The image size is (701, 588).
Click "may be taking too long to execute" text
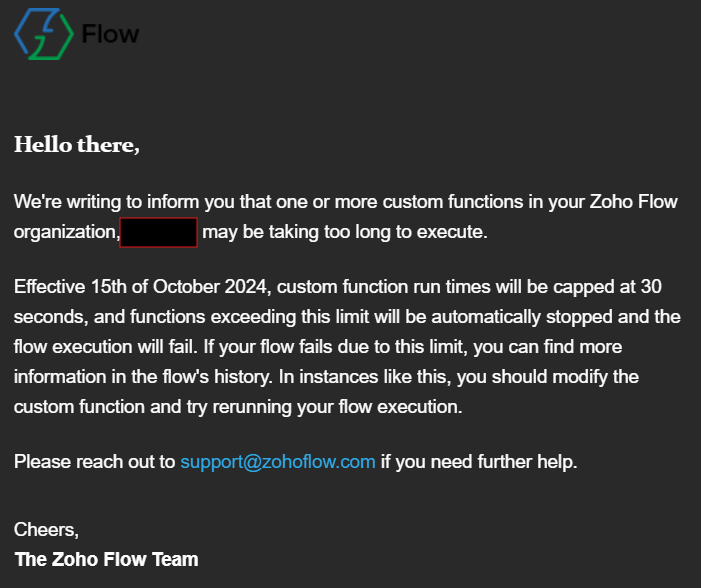(x=345, y=232)
